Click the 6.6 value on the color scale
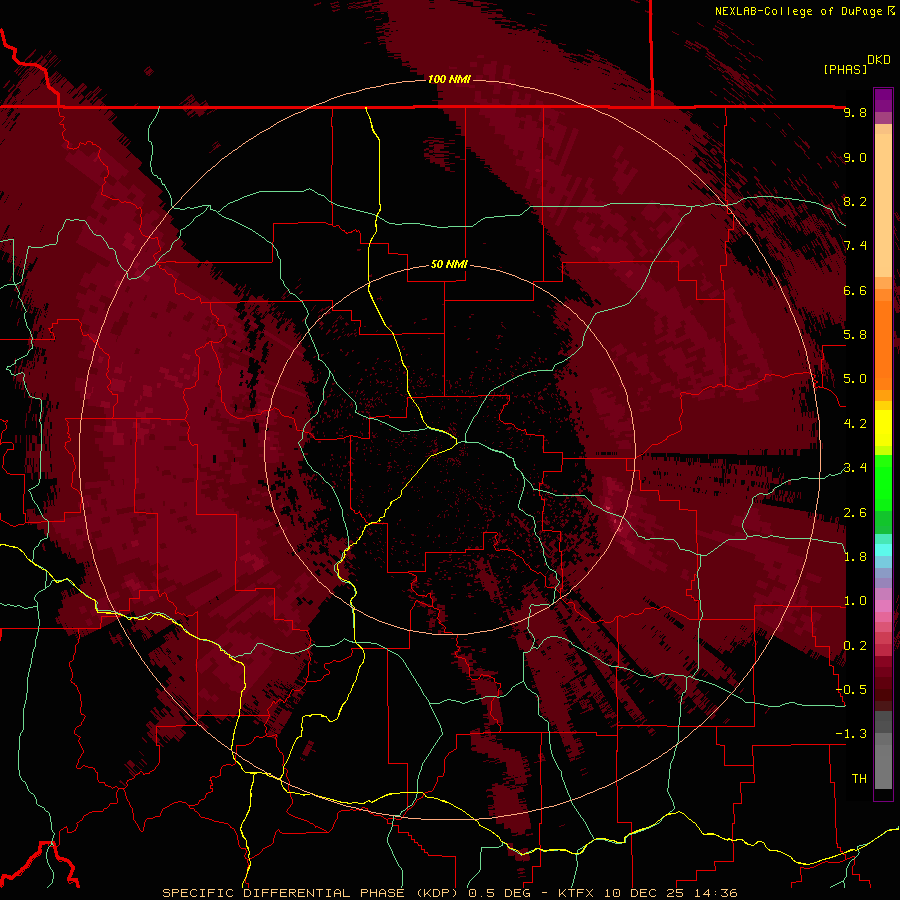900x900 pixels. 855,290
